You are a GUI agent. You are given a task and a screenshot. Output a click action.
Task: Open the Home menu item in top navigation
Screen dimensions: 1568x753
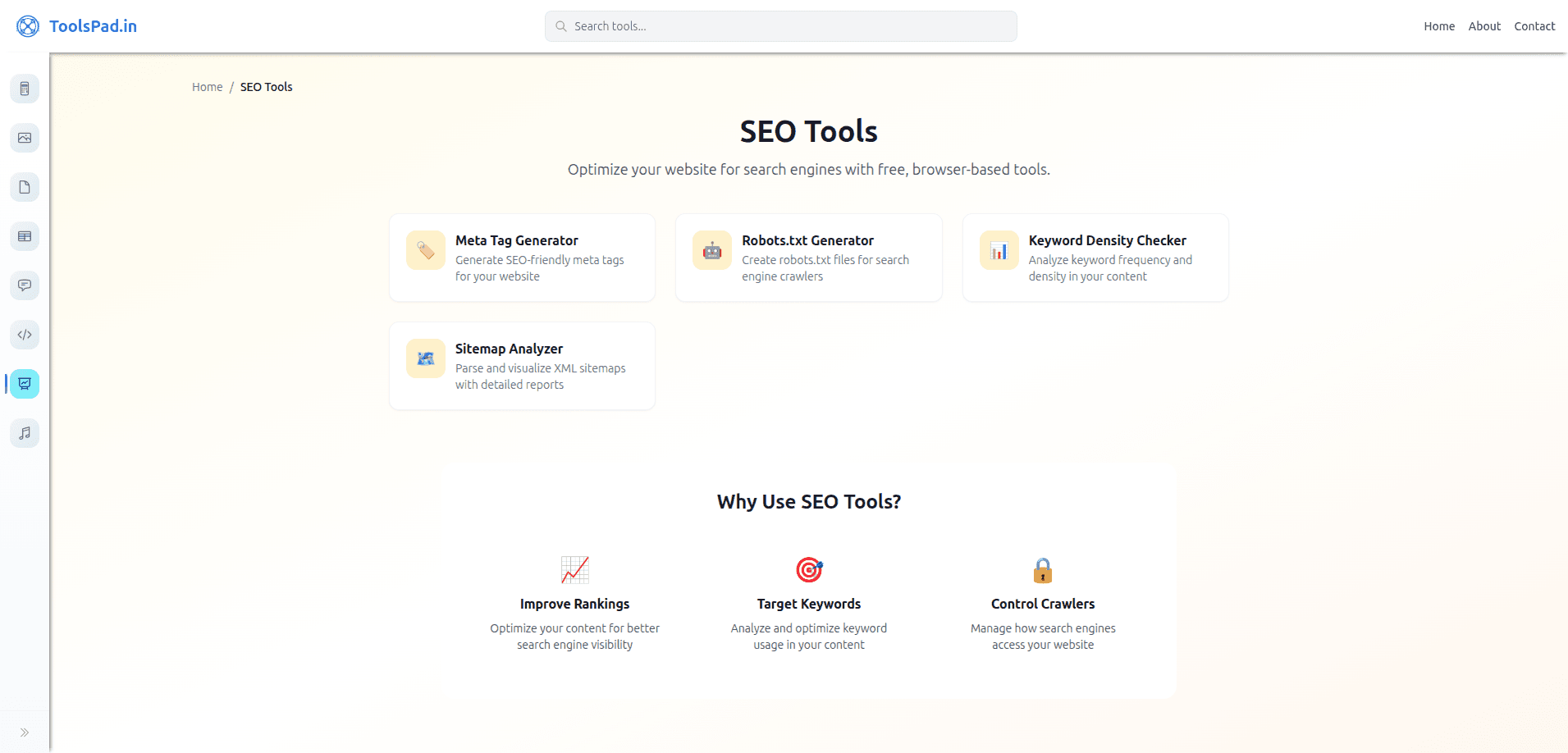coord(1438,25)
